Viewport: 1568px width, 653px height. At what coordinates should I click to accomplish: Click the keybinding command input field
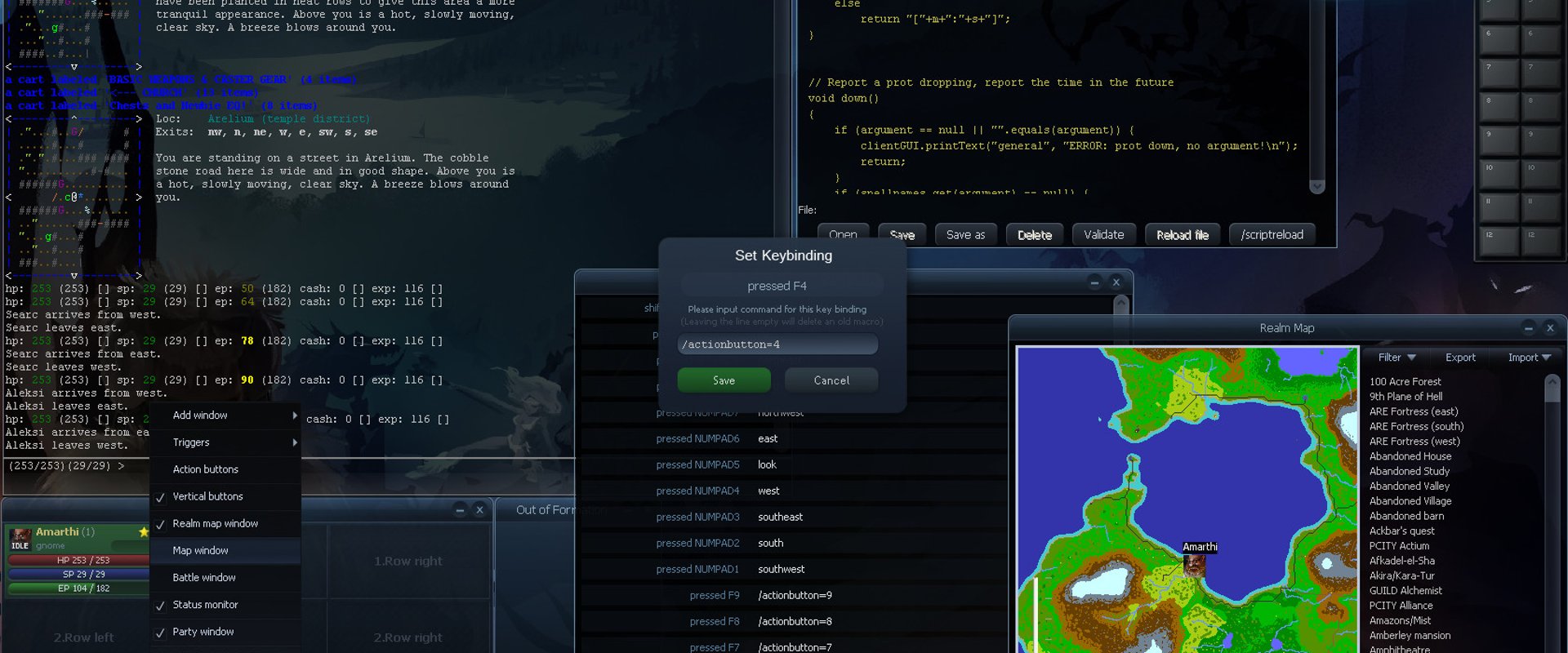coord(777,344)
